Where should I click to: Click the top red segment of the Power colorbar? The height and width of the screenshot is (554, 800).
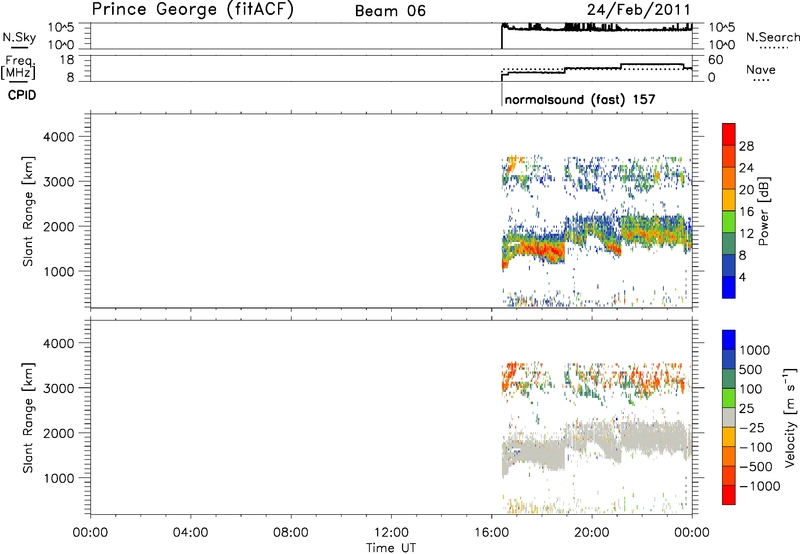tap(729, 134)
